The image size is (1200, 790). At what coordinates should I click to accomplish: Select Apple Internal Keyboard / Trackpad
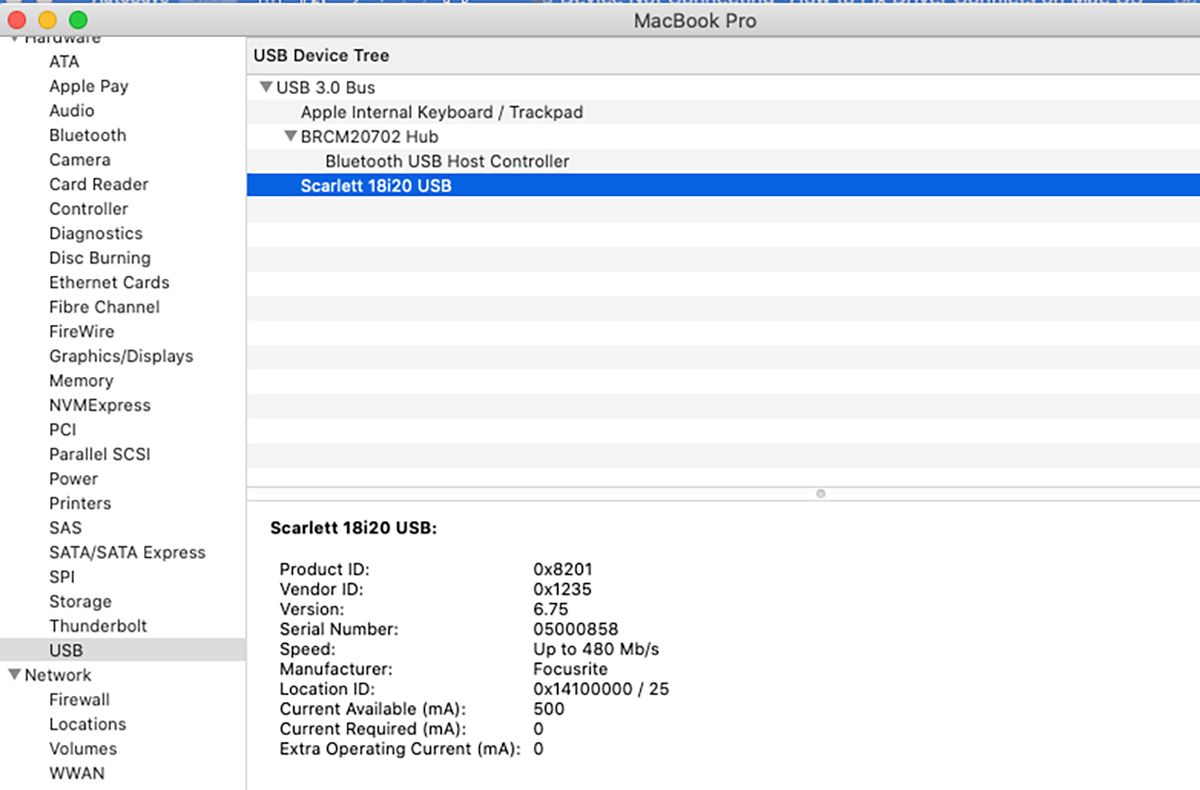[440, 112]
